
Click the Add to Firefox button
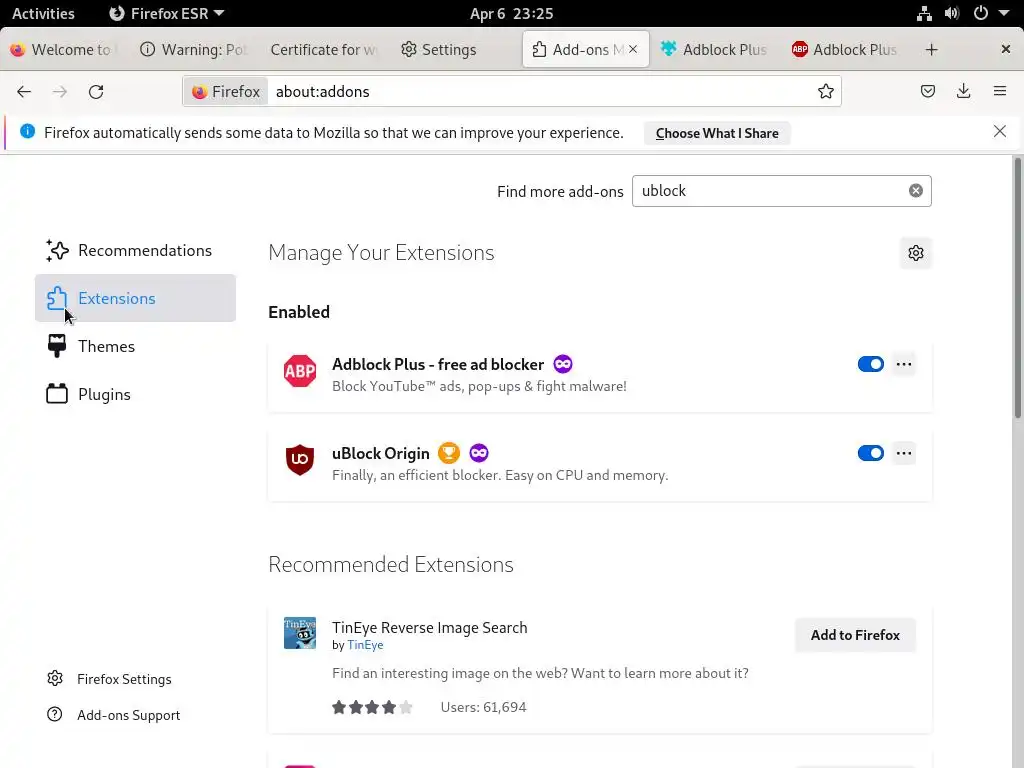[x=855, y=635]
